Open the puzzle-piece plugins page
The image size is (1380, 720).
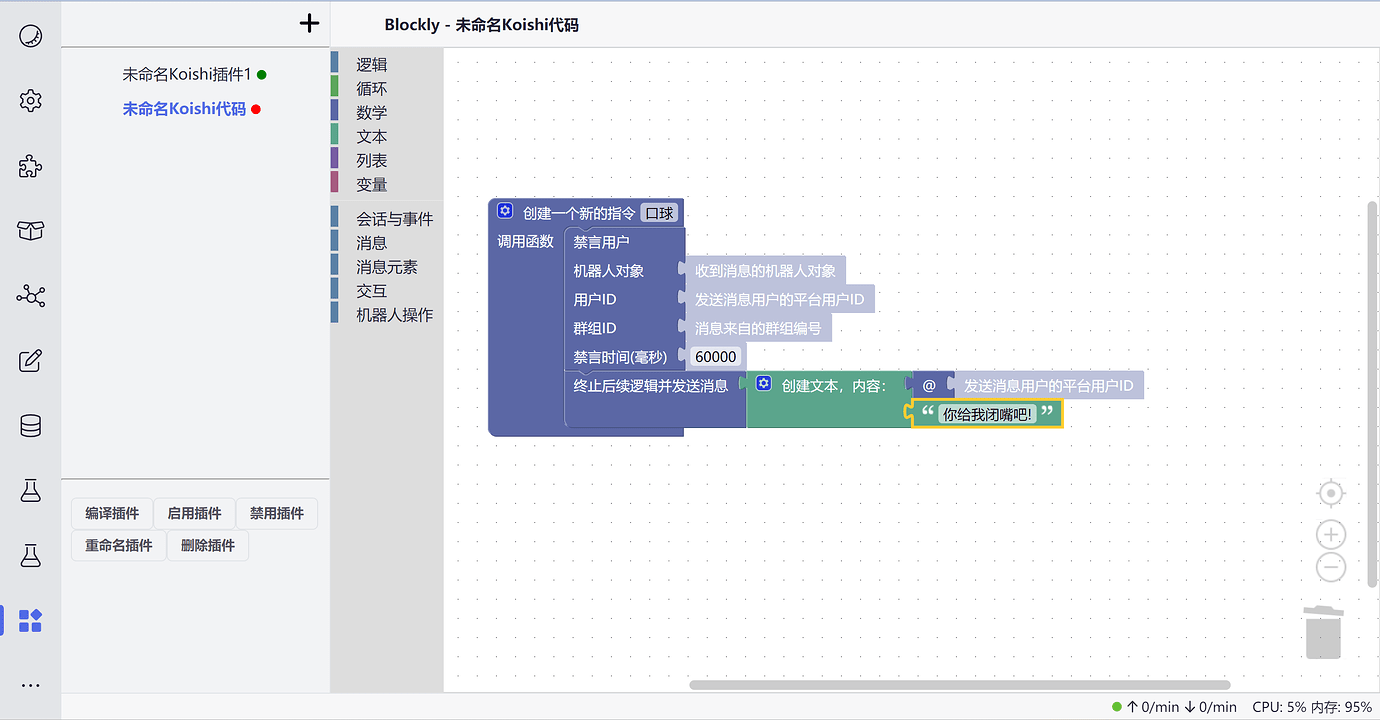tap(31, 166)
